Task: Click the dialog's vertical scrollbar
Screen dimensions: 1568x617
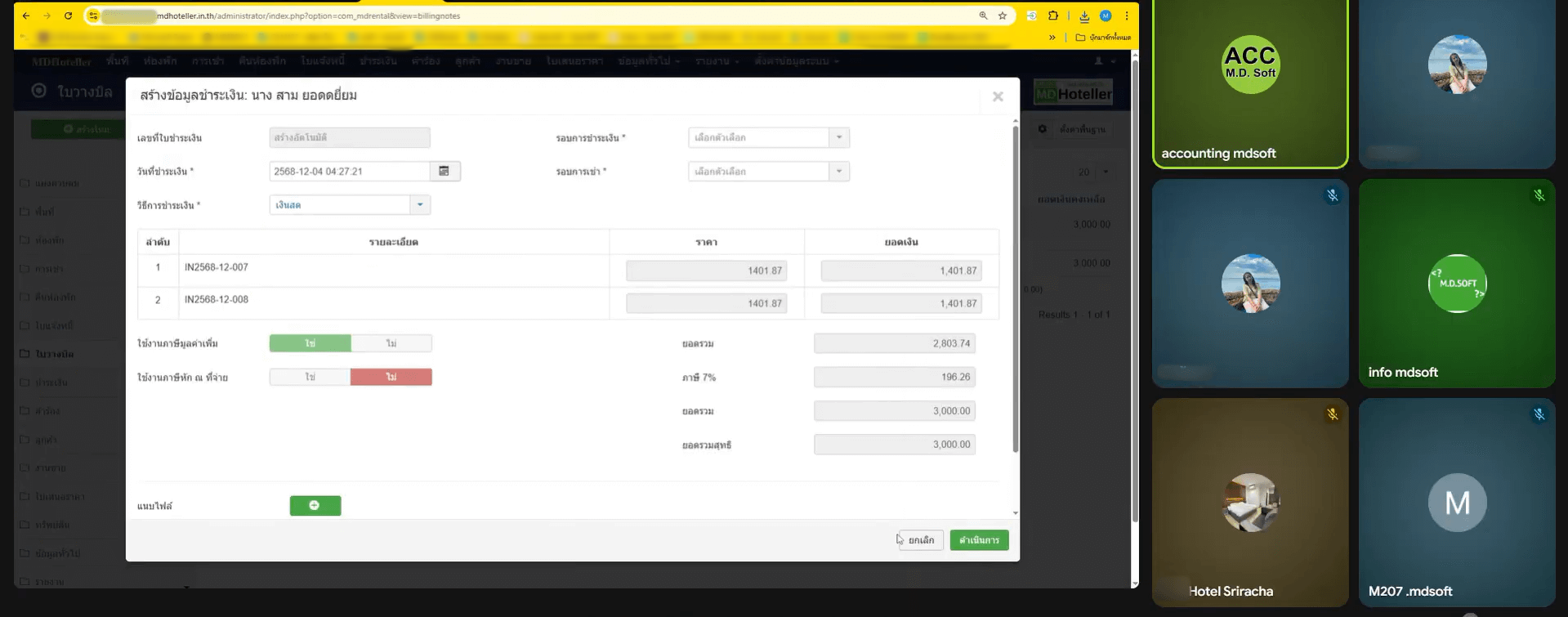Action: pyautogui.click(x=1016, y=286)
